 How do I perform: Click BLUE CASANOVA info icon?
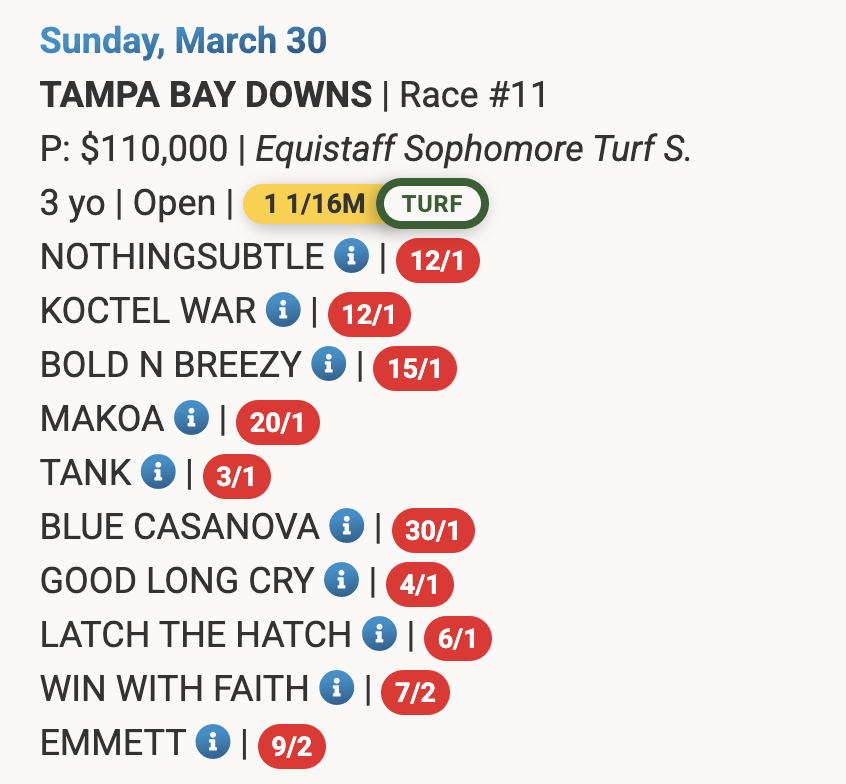[346, 526]
